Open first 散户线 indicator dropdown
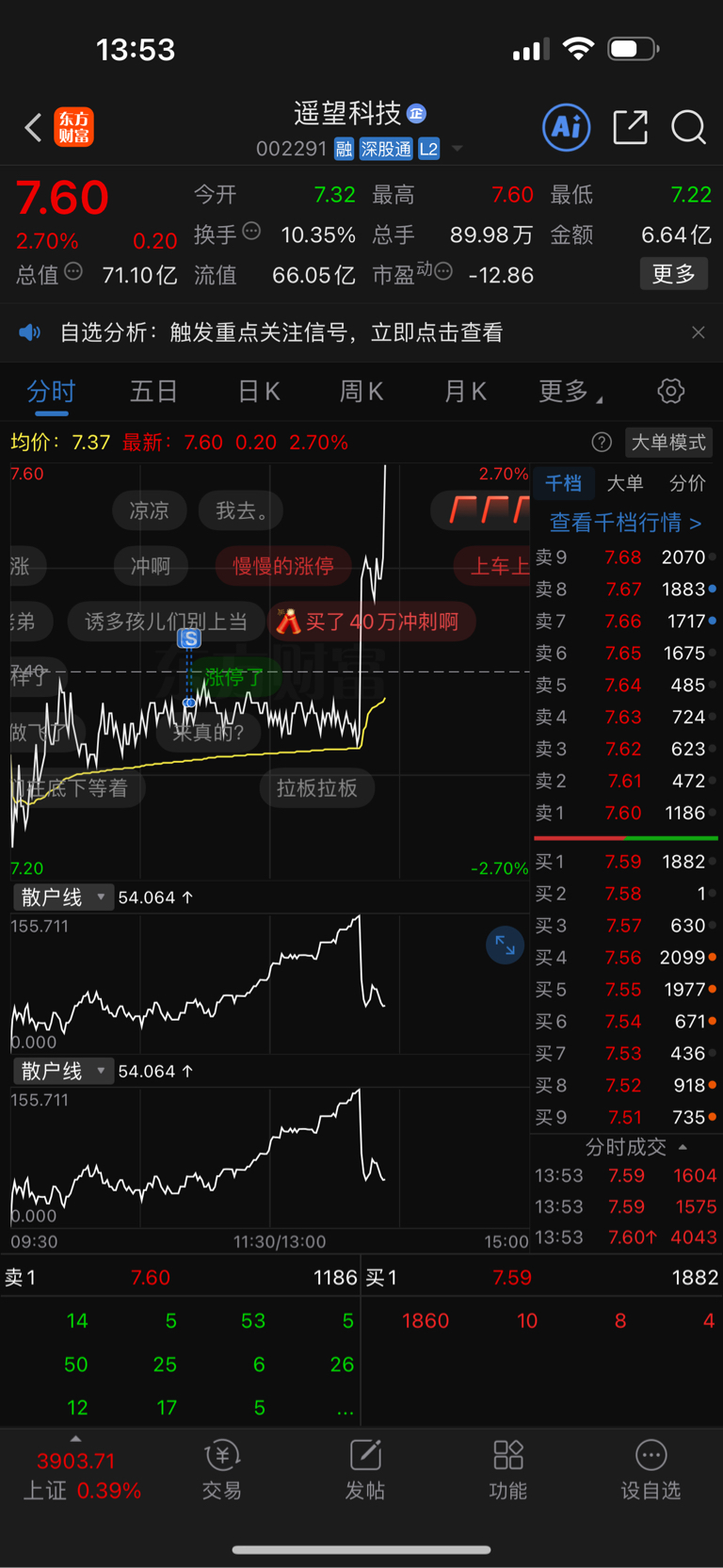The height and width of the screenshot is (1568, 723). pos(63,897)
